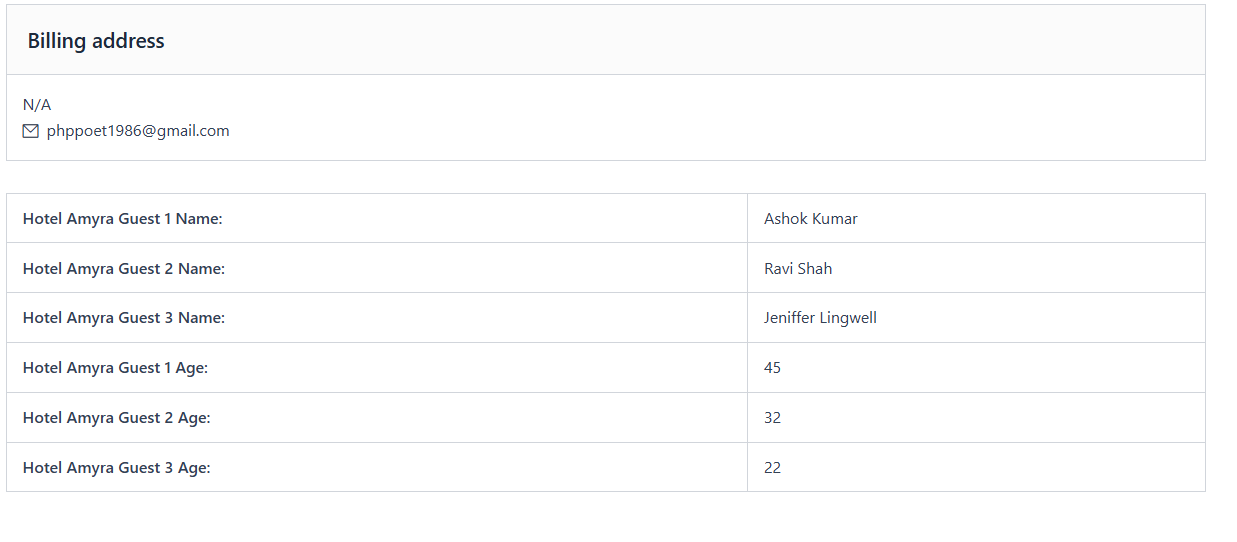
Task: Select the Ravi Shah guest name value
Action: pos(798,269)
